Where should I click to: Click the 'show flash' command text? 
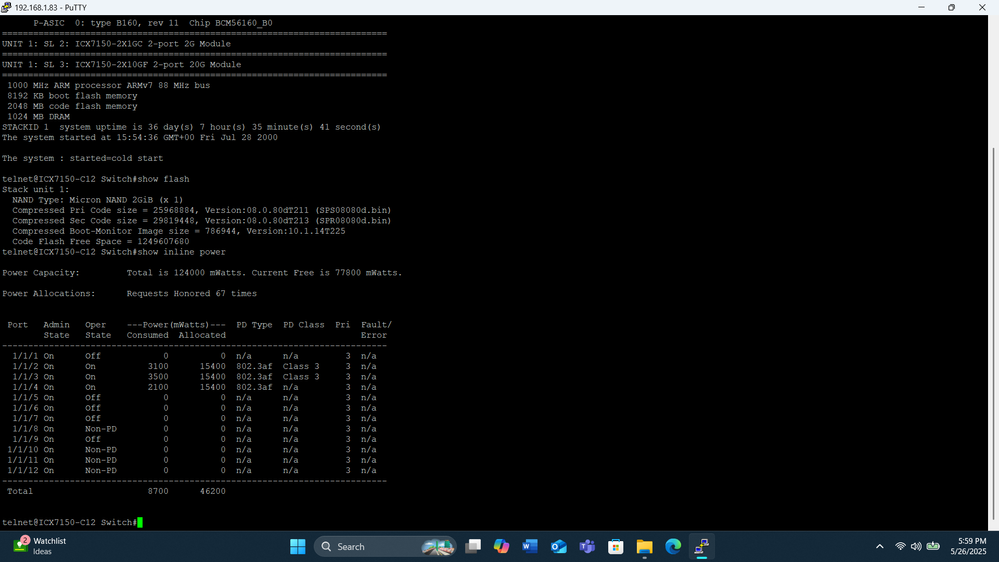click(163, 179)
